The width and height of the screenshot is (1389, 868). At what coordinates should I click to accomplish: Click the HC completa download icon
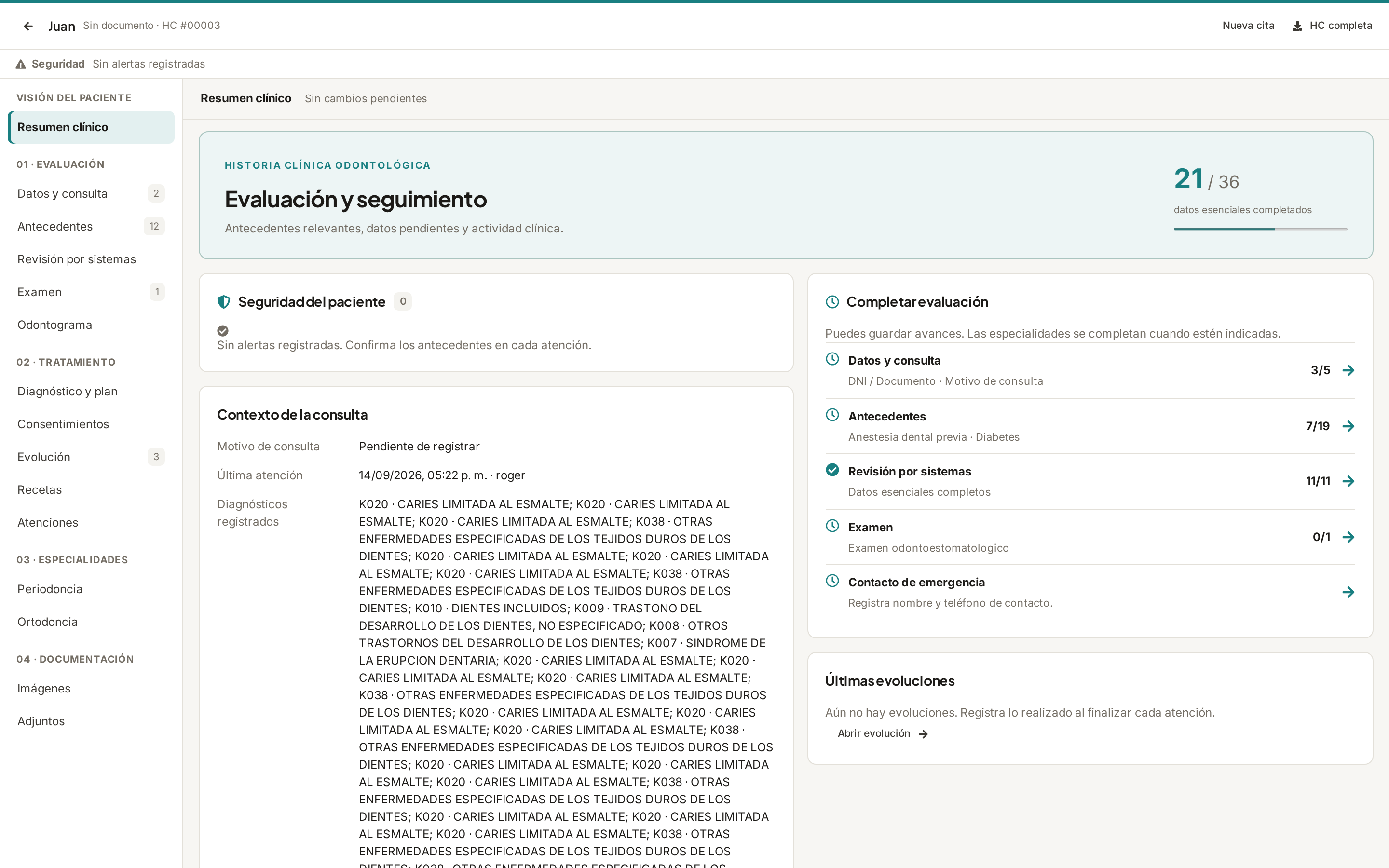pyautogui.click(x=1296, y=26)
